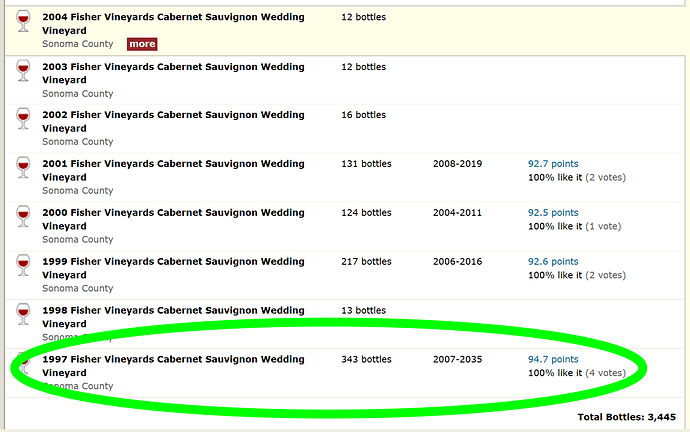Click 'Sonoma County' under the 2003 wine
Screen dimensions: 690x432
pyautogui.click(x=78, y=94)
